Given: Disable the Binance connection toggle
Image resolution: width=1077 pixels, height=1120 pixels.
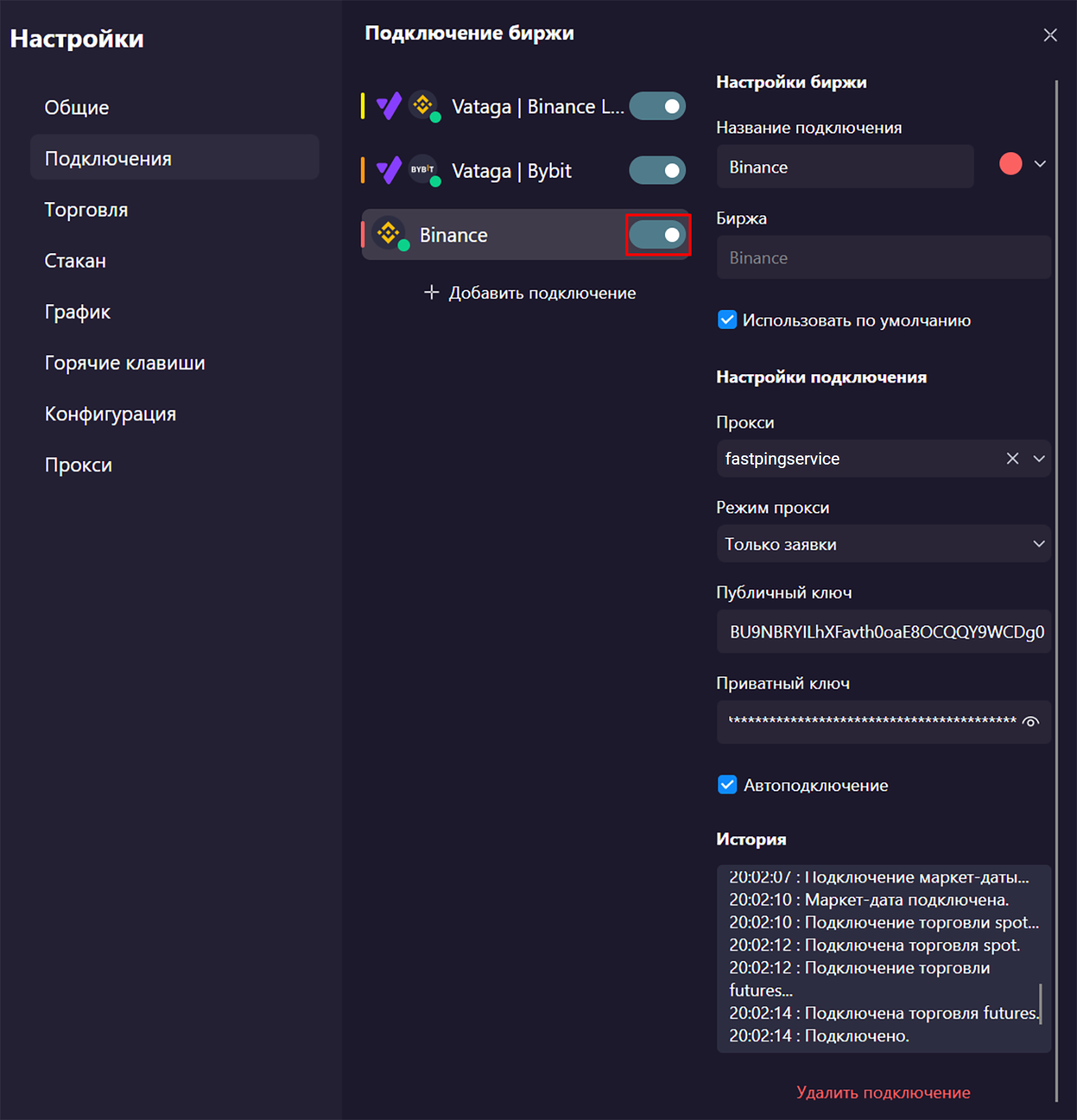Looking at the screenshot, I should [657, 235].
